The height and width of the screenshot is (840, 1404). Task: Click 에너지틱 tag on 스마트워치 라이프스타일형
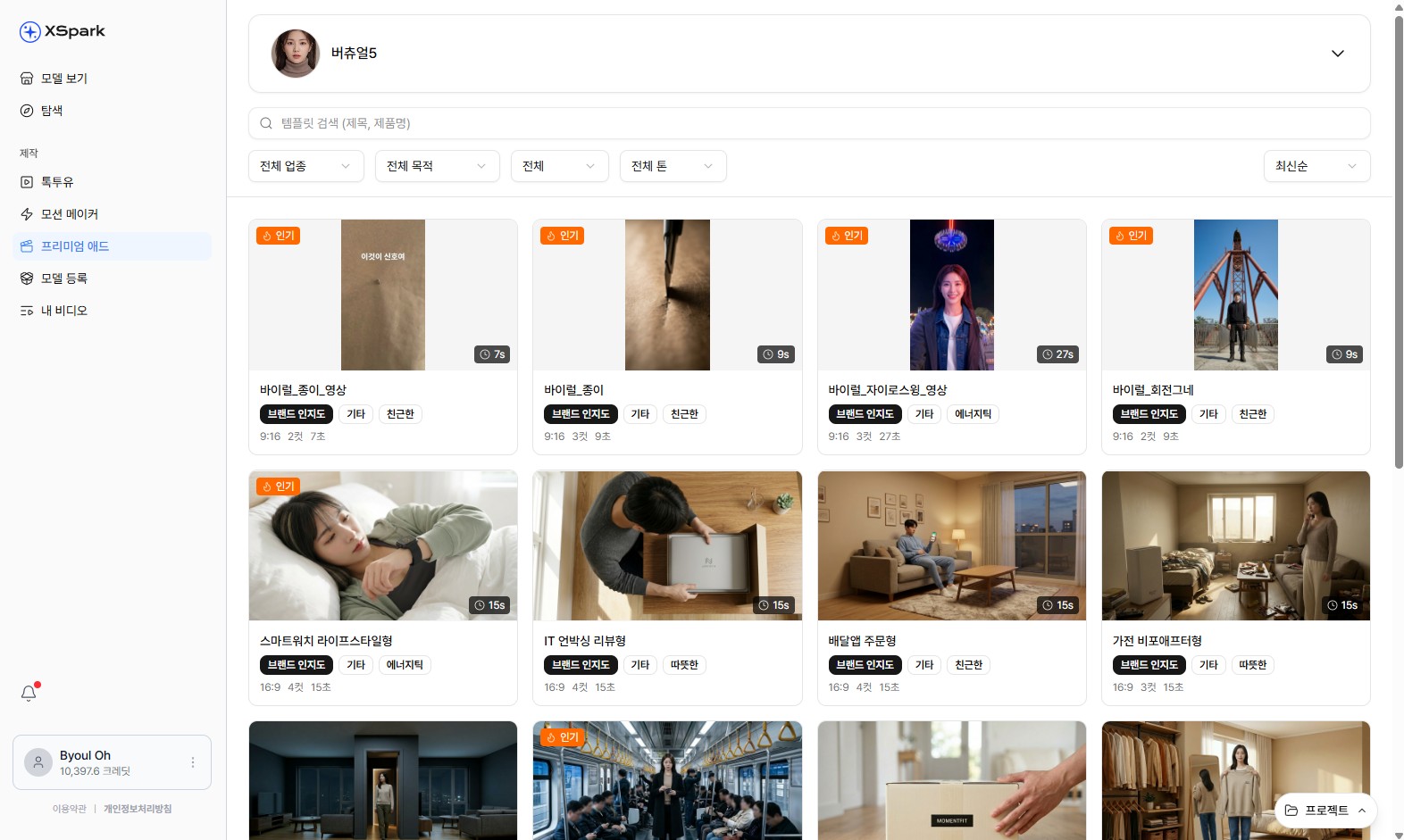coord(405,665)
